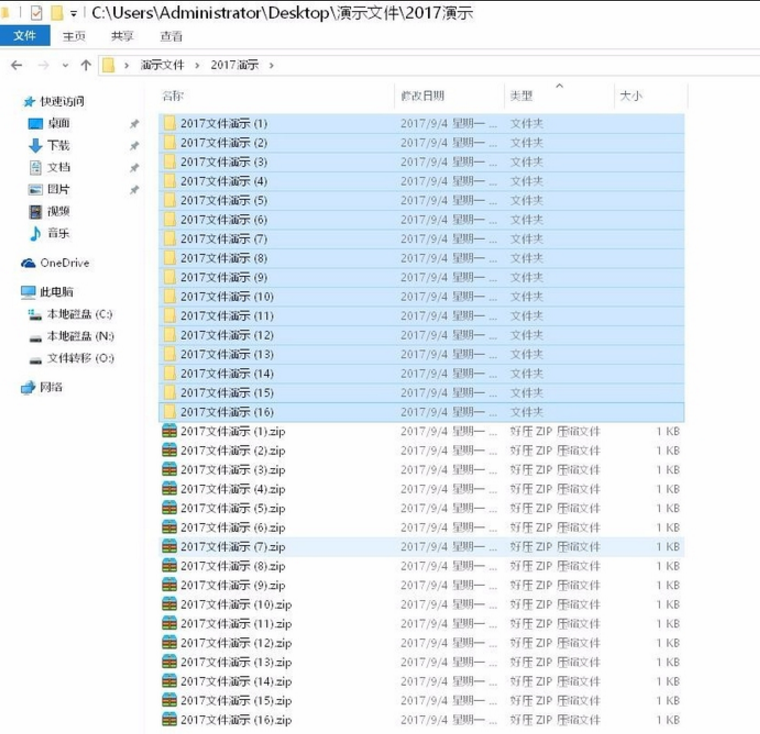Click archive icon of 2017文件演示 (12).zip
Viewport: 760px width, 734px height.
(x=169, y=642)
